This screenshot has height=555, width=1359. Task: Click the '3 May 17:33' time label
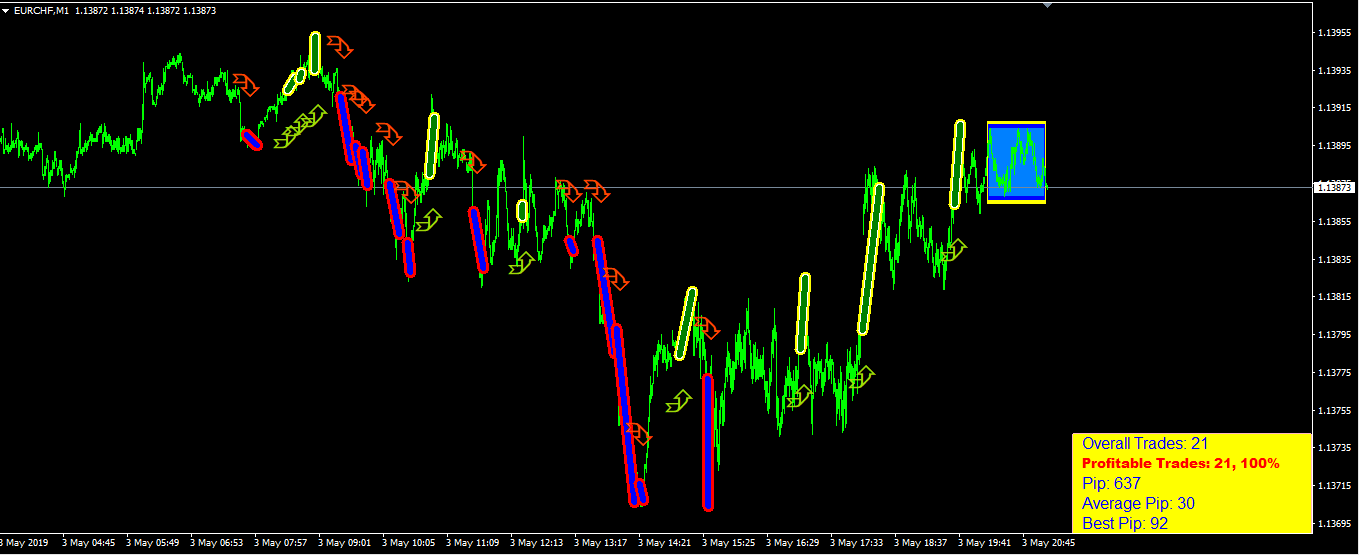pos(857,543)
